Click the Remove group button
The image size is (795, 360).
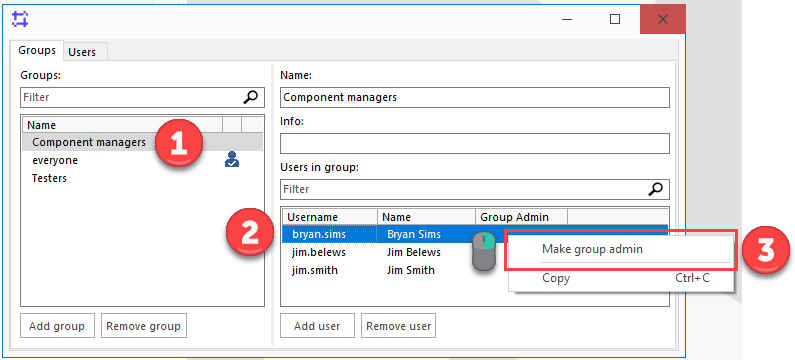tap(144, 326)
